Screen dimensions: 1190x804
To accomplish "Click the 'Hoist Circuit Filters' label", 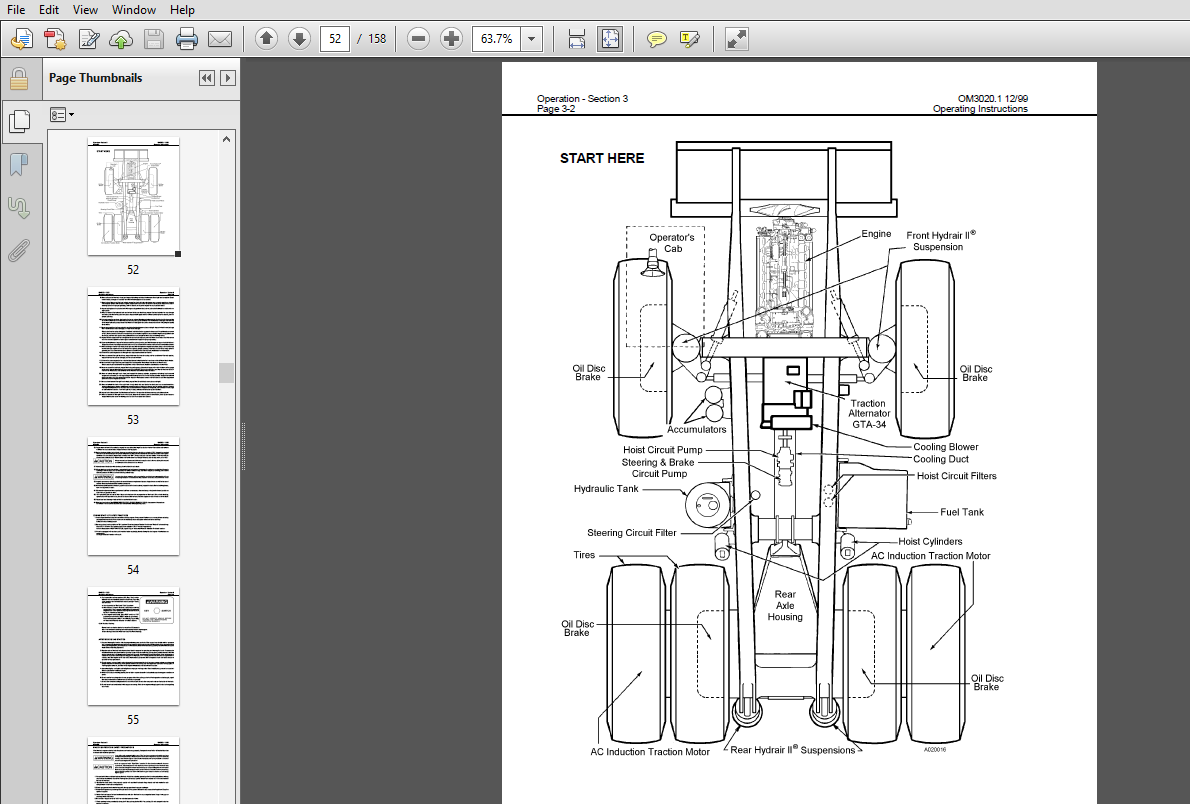I will coord(956,476).
